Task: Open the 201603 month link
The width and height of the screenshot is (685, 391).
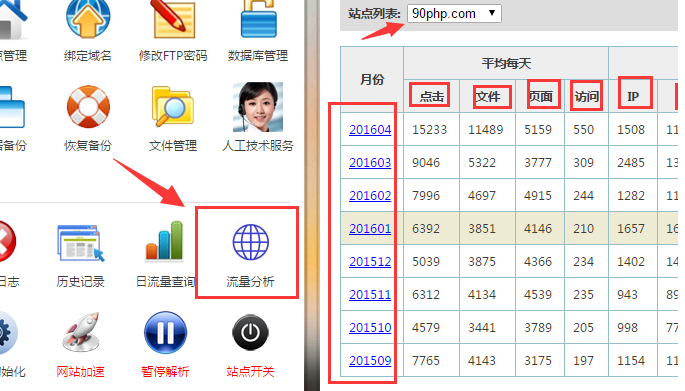Action: pyautogui.click(x=370, y=163)
